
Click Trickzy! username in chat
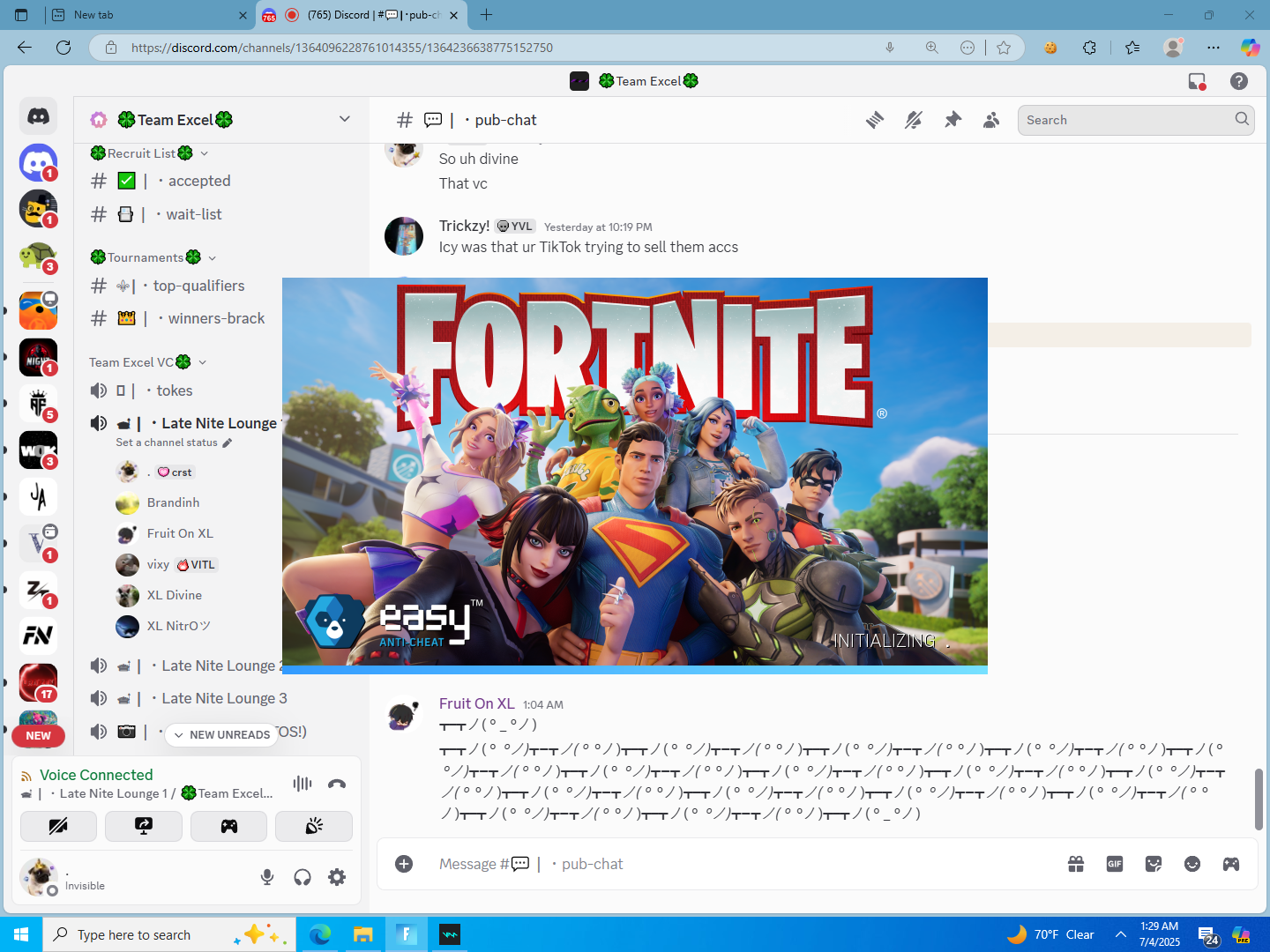point(464,226)
